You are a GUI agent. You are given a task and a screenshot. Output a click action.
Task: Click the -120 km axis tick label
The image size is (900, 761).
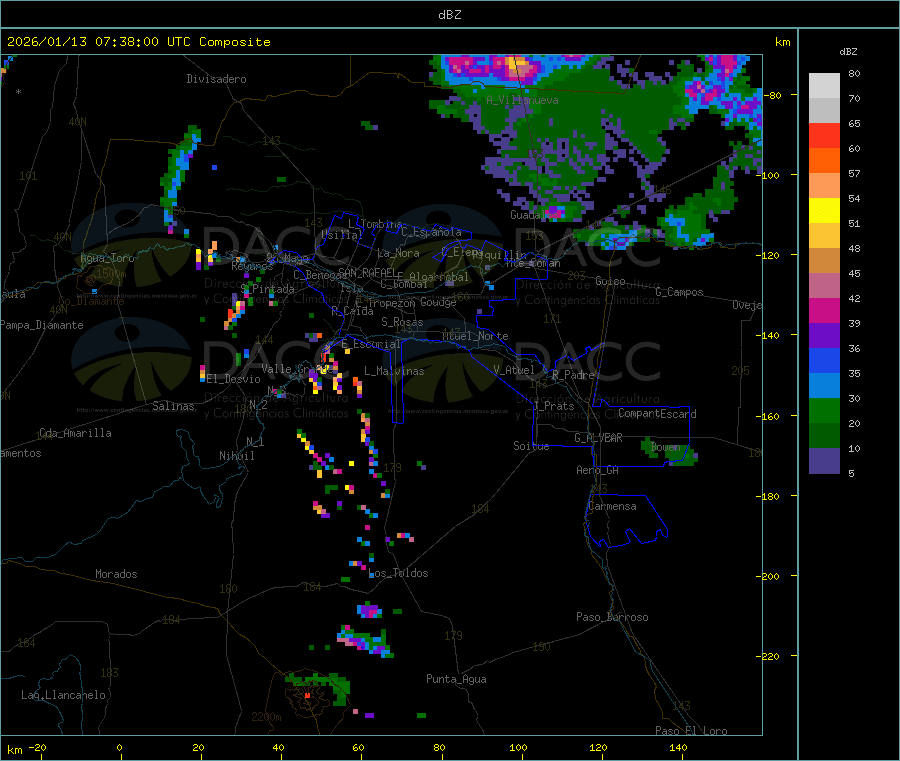769,255
